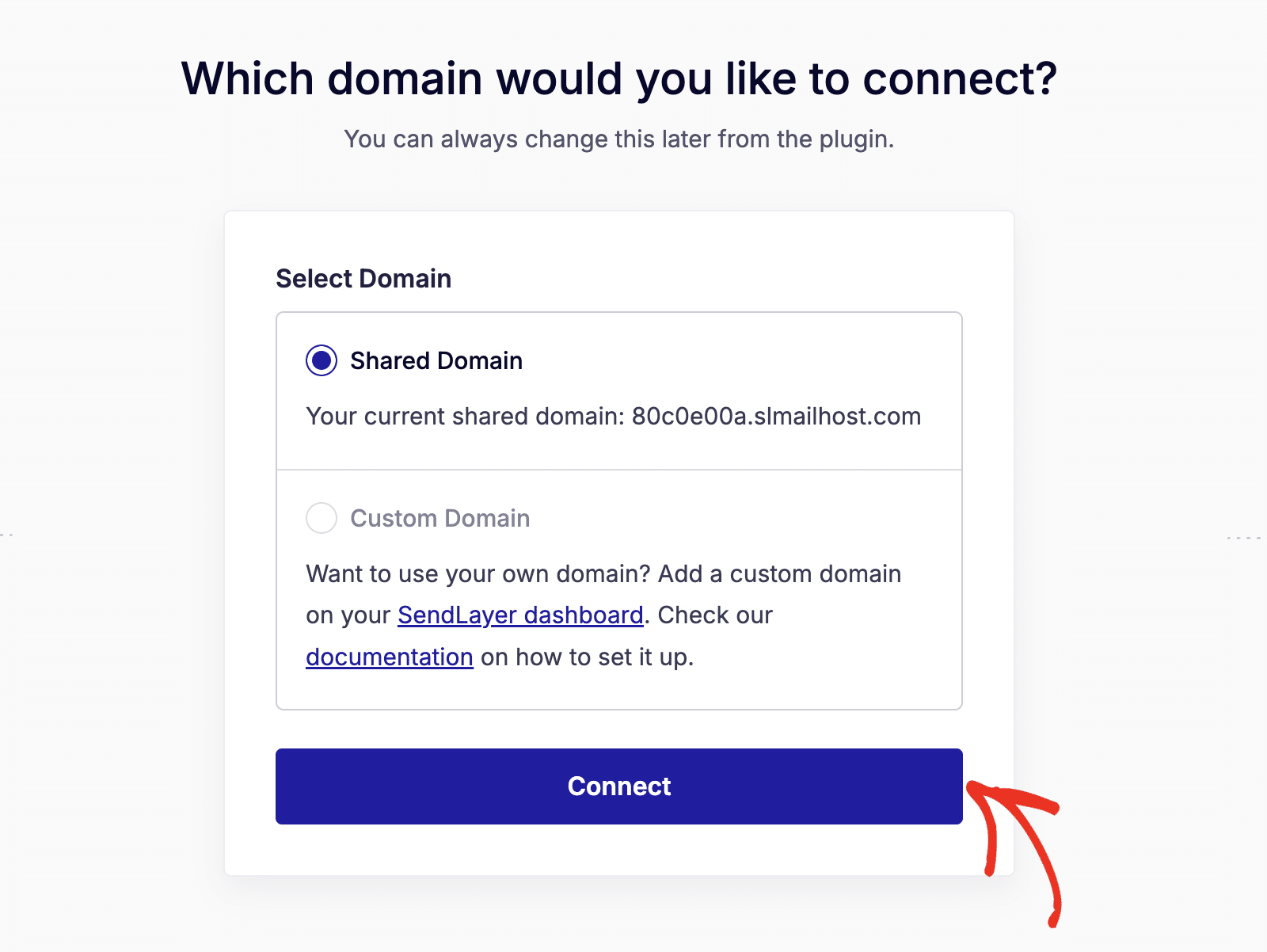Click the "Custom Domain" option label
This screenshot has height=952, width=1267.
pos(440,519)
